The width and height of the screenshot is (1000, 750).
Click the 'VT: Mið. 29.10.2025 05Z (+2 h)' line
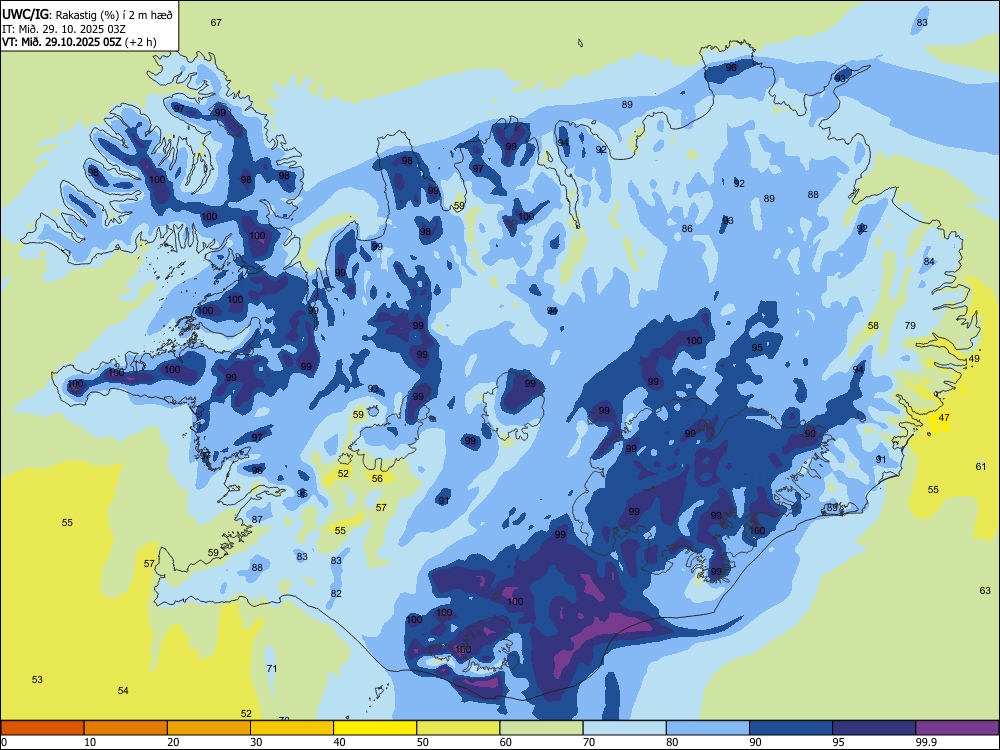click(79, 42)
